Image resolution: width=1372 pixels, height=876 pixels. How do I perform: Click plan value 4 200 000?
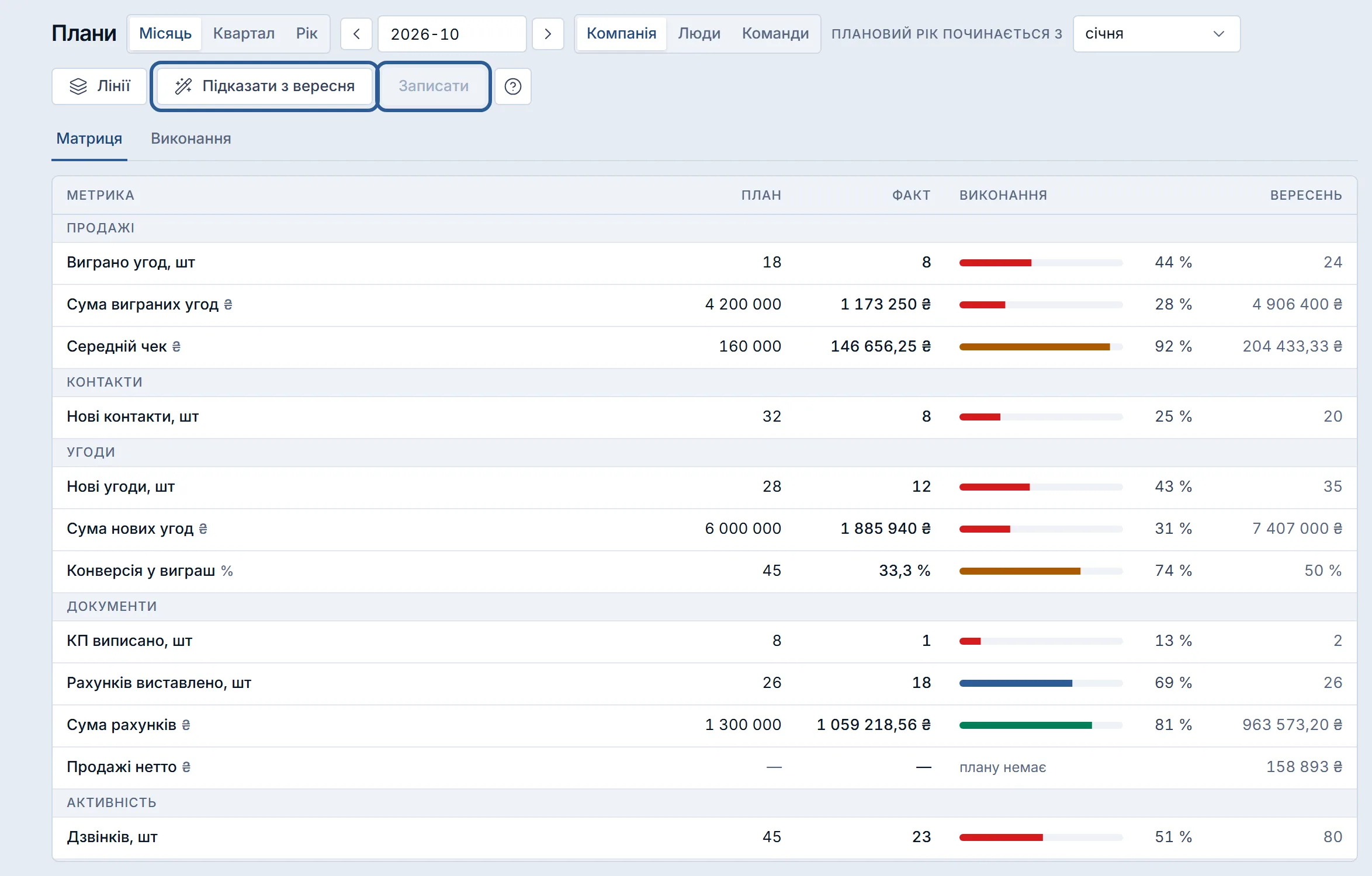tap(743, 304)
